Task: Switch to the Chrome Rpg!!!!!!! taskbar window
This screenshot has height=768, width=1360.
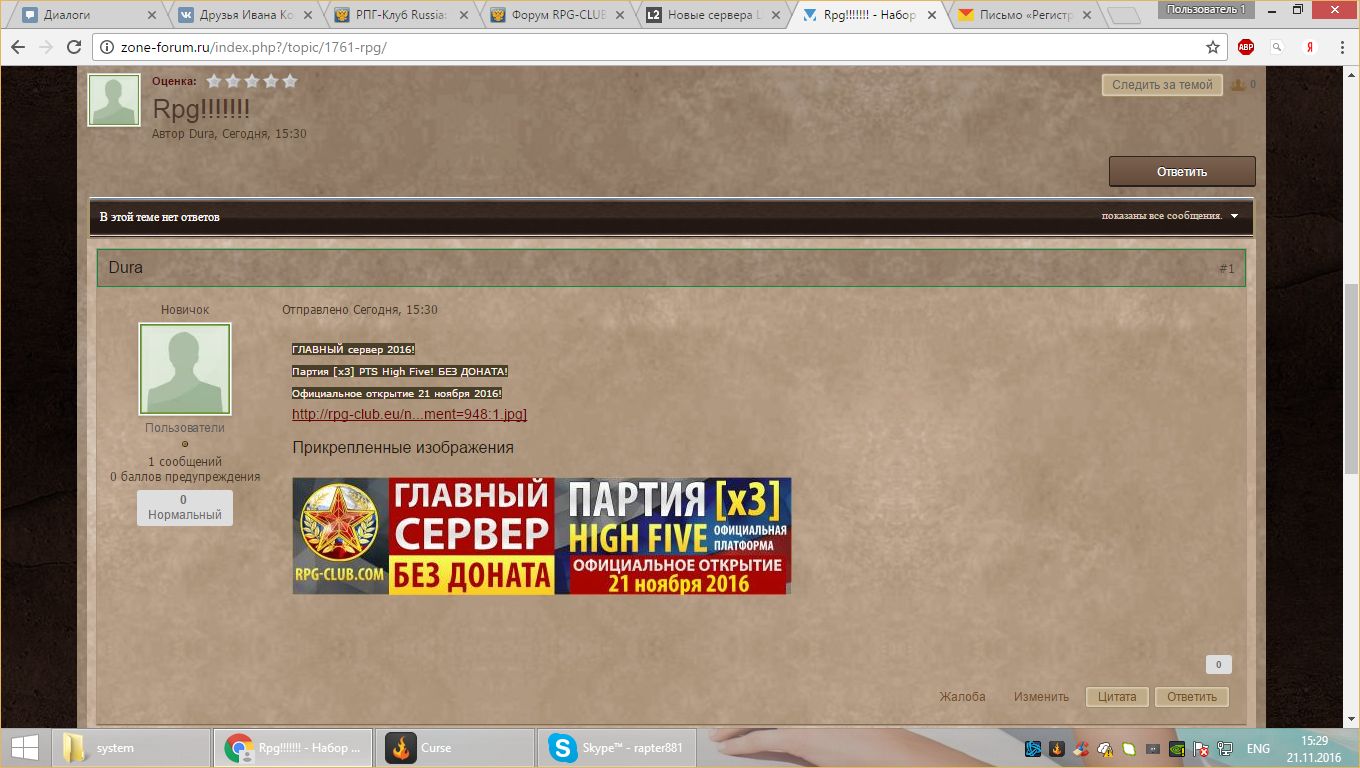Action: pyautogui.click(x=293, y=748)
